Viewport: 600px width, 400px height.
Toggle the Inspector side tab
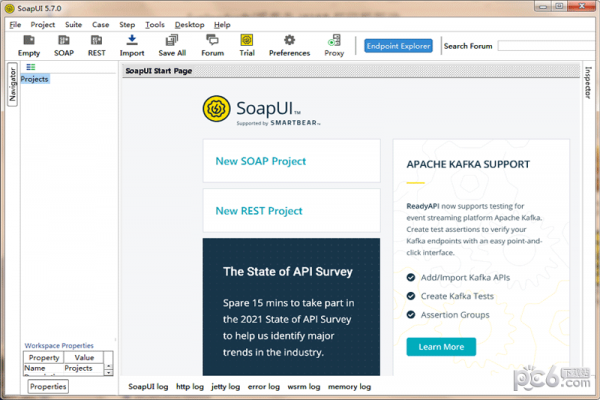[588, 82]
